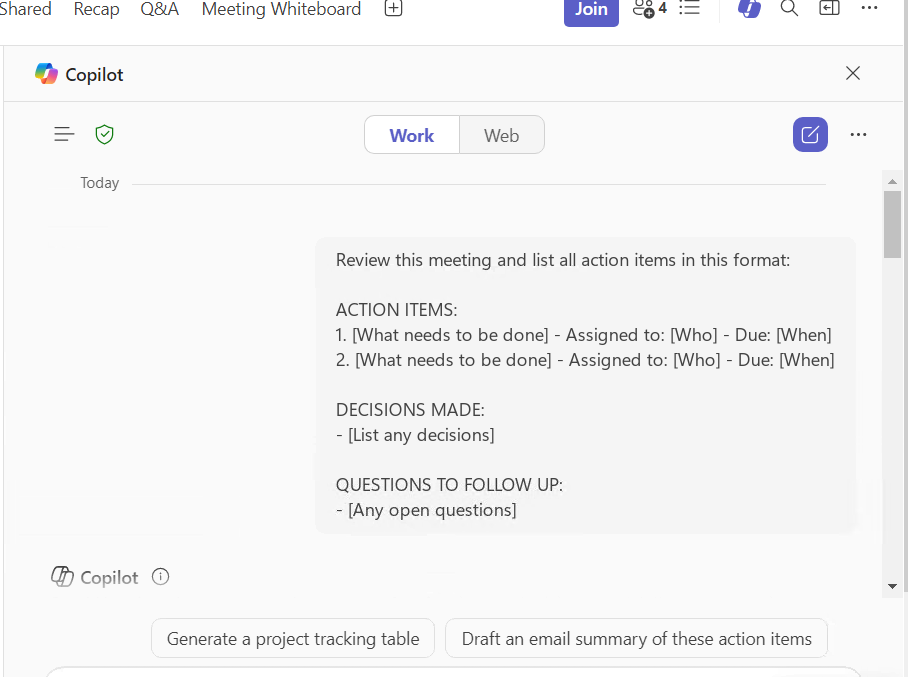Screen dimensions: 908x677
Task: Open Copilot panel more options ellipsis
Action: [858, 135]
